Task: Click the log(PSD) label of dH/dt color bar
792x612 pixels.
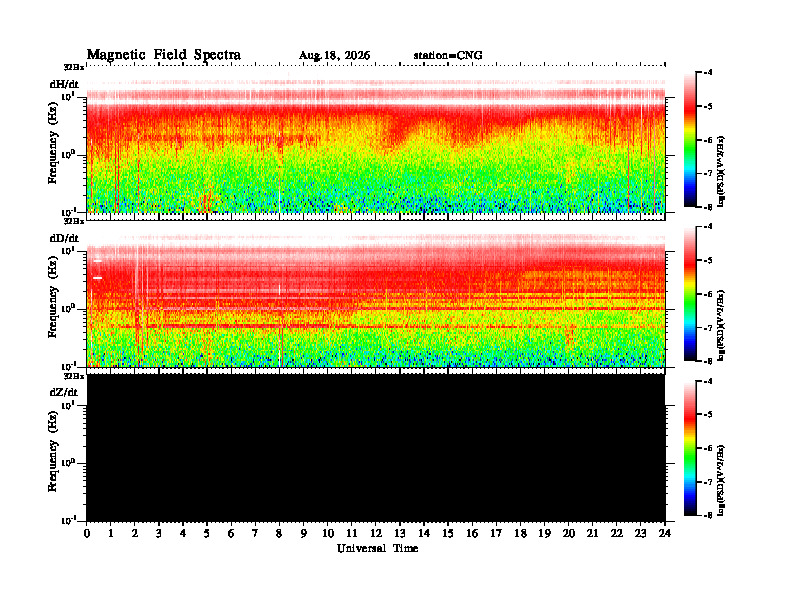Action: pyautogui.click(x=721, y=171)
